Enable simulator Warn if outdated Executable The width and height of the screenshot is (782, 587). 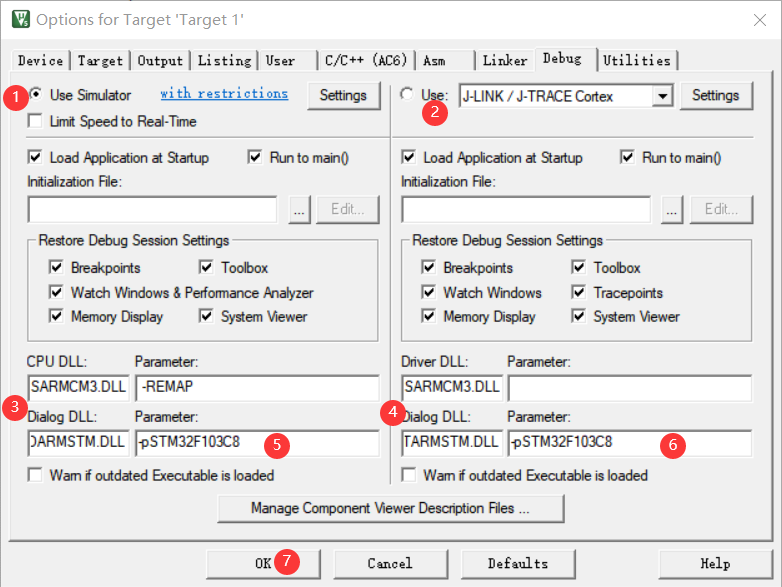point(35,475)
